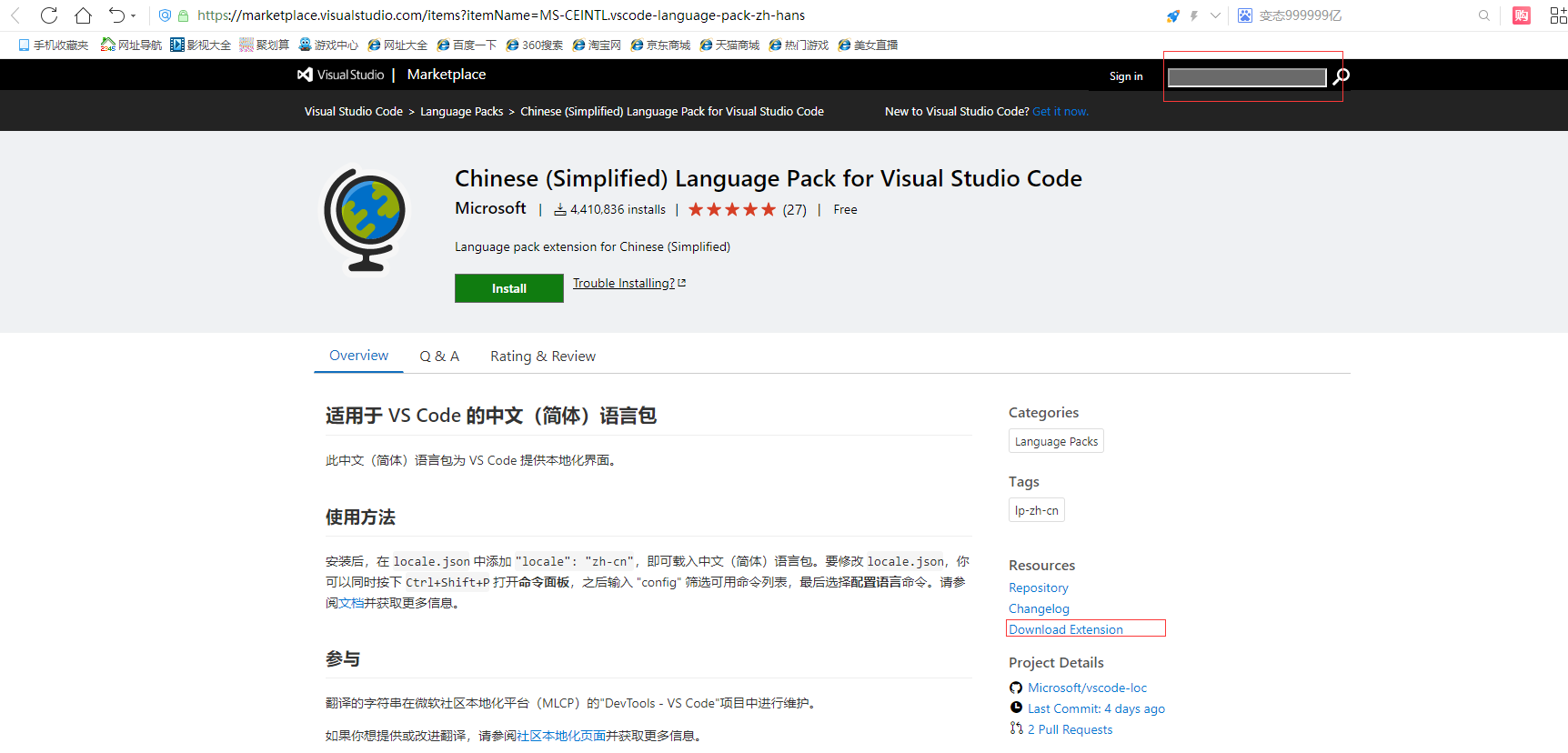This screenshot has width=1568, height=753.
Task: Open the 游戏中心 bookmark
Action: tap(328, 45)
